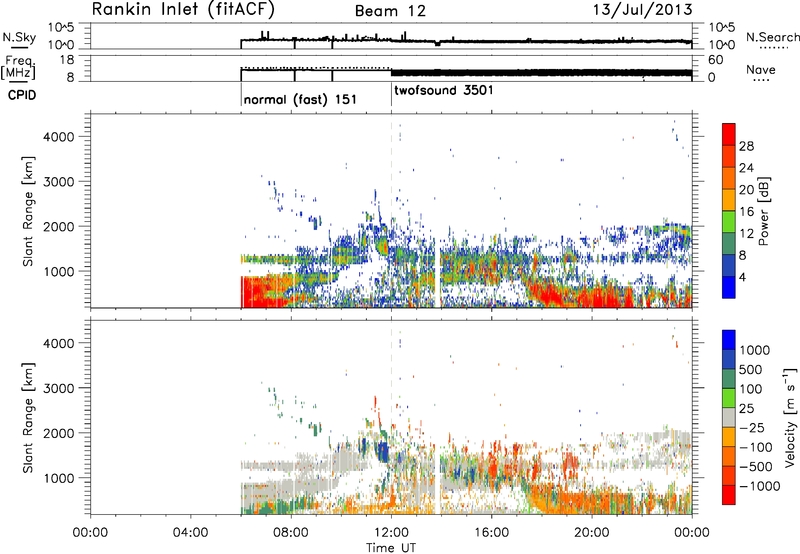
Task: Click "Slant Range [km]" label of power panel
Action: coord(28,211)
